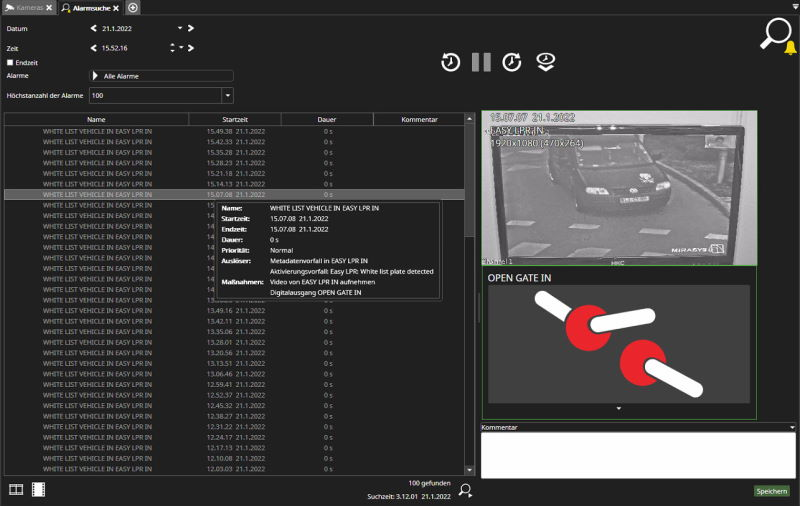Expand the Alle Alarme selector
This screenshot has height=506, width=800.
pyautogui.click(x=95, y=76)
